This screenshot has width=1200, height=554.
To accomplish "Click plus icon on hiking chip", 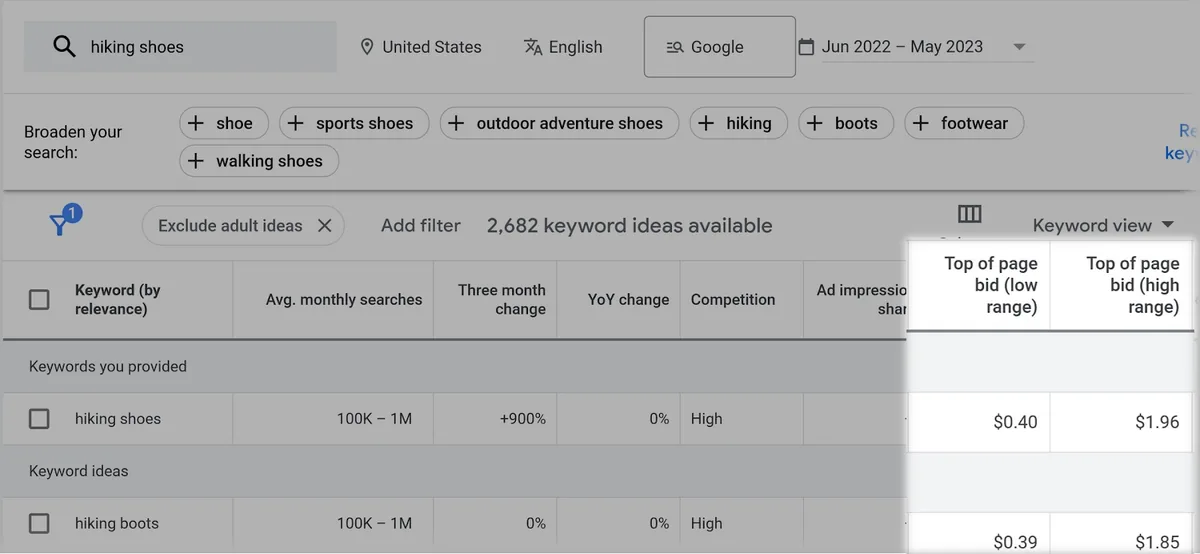I will pos(706,123).
